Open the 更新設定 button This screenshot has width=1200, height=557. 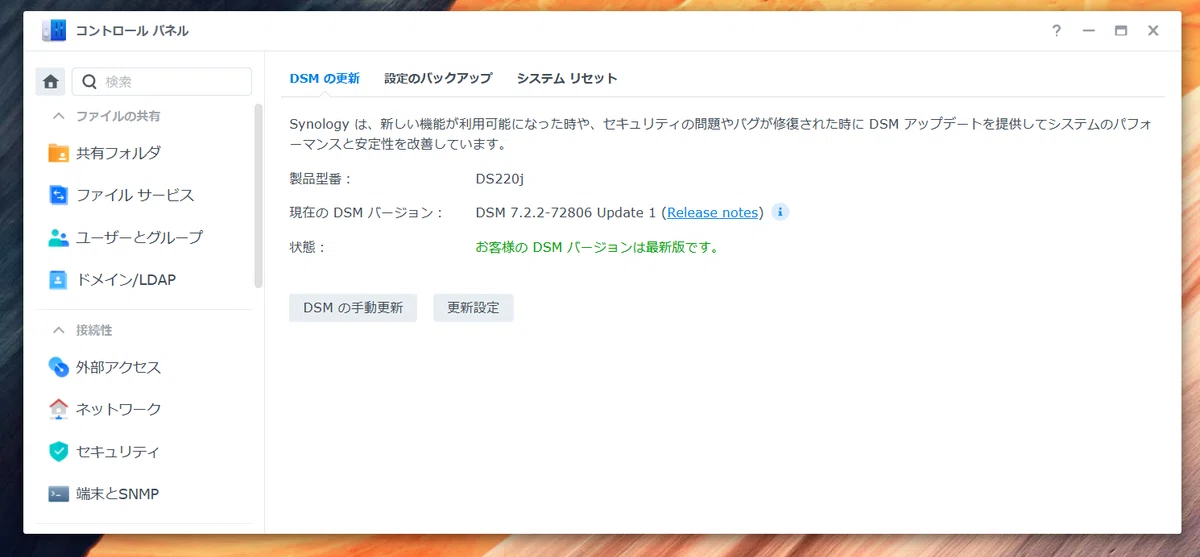click(x=473, y=308)
